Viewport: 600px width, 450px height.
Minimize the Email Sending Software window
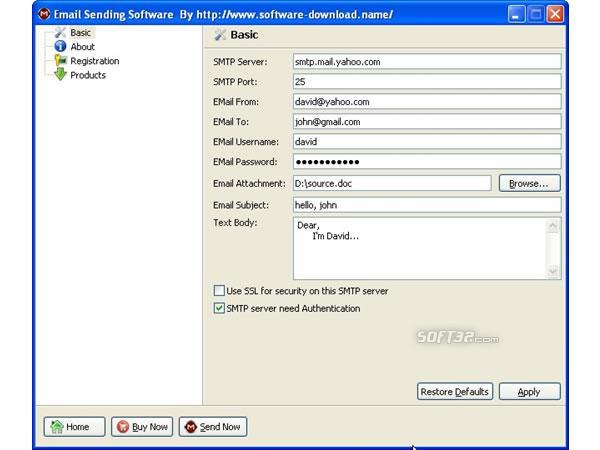[516, 15]
